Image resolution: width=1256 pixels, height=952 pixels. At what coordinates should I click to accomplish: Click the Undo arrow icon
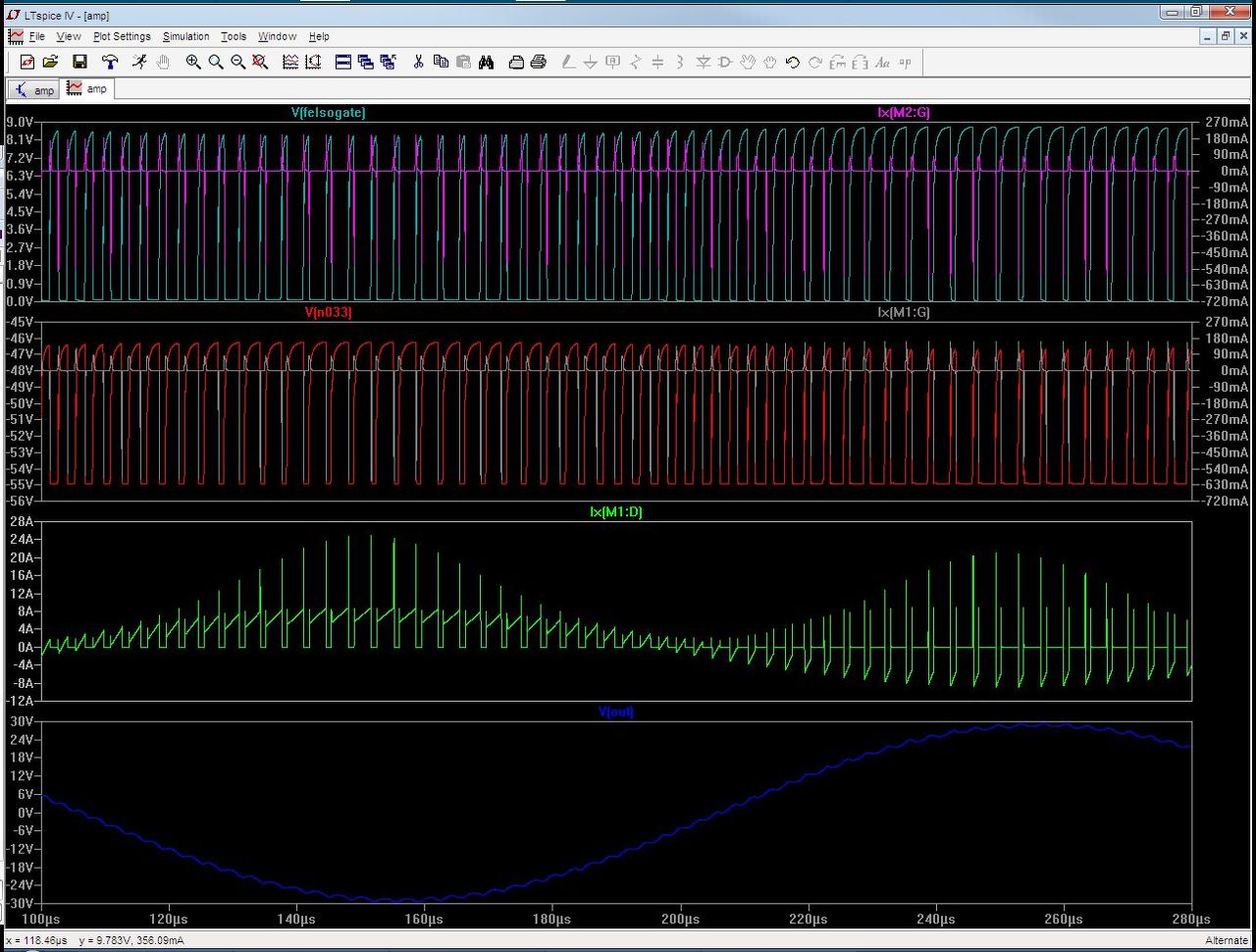click(793, 62)
